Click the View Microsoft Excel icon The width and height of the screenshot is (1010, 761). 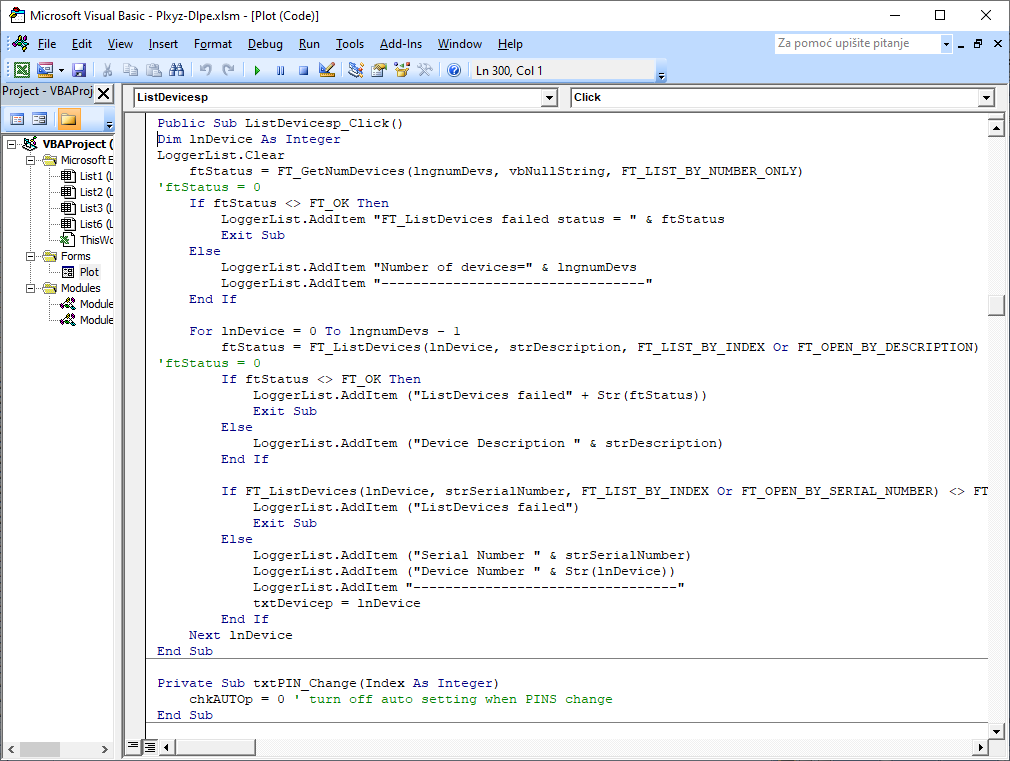point(22,70)
